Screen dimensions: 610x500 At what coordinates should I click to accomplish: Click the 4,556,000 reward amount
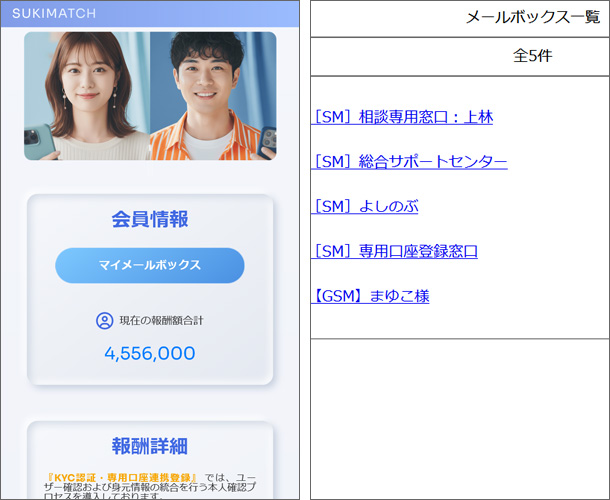click(x=150, y=354)
